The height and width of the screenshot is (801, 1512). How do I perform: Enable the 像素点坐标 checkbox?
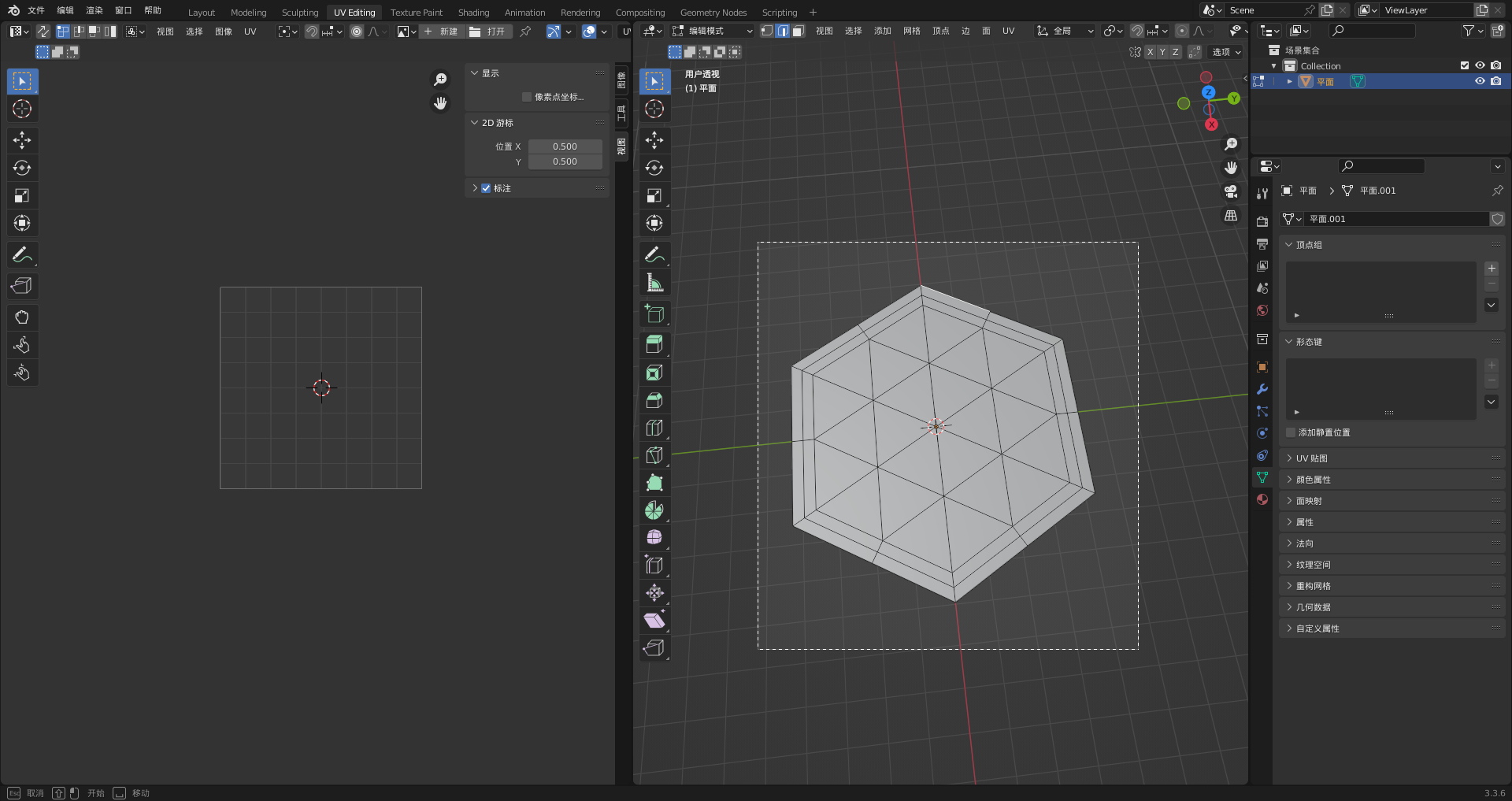click(527, 97)
